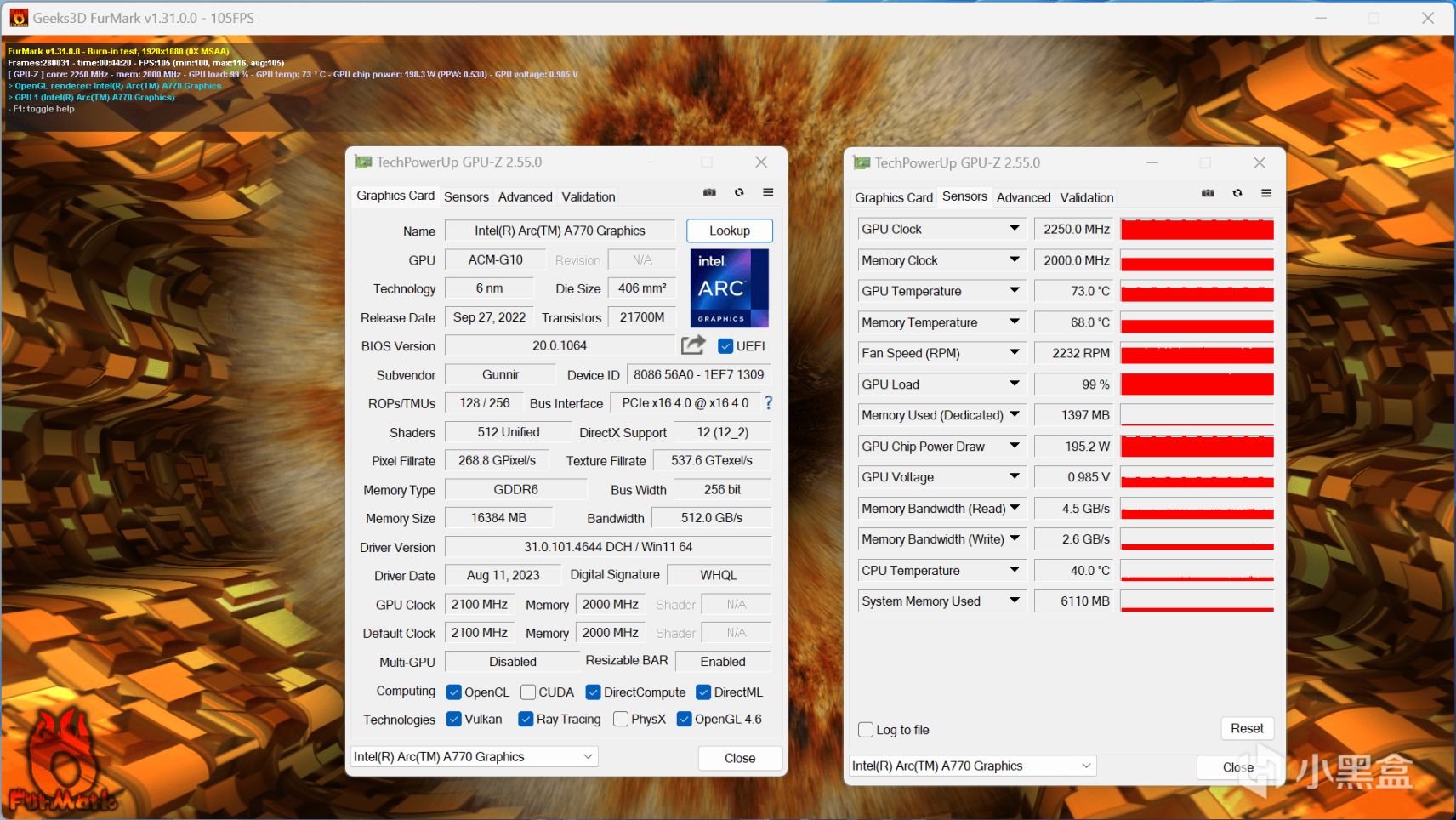Viewport: 1456px width, 820px height.
Task: Open the GPU Temperature sensor dropdown
Action: tap(1015, 291)
